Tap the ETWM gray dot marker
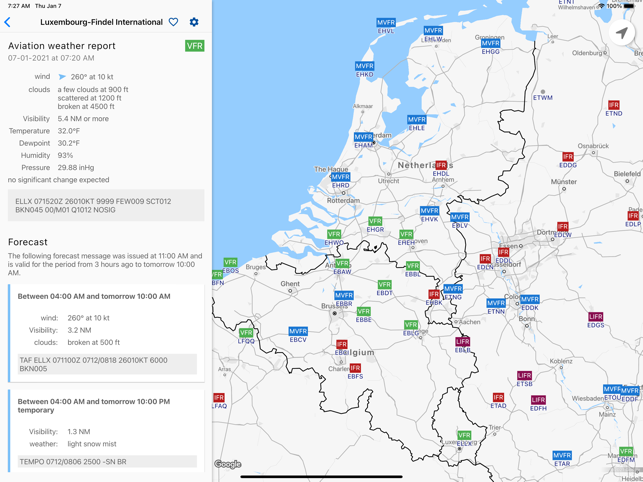The width and height of the screenshot is (643, 482). click(x=543, y=92)
